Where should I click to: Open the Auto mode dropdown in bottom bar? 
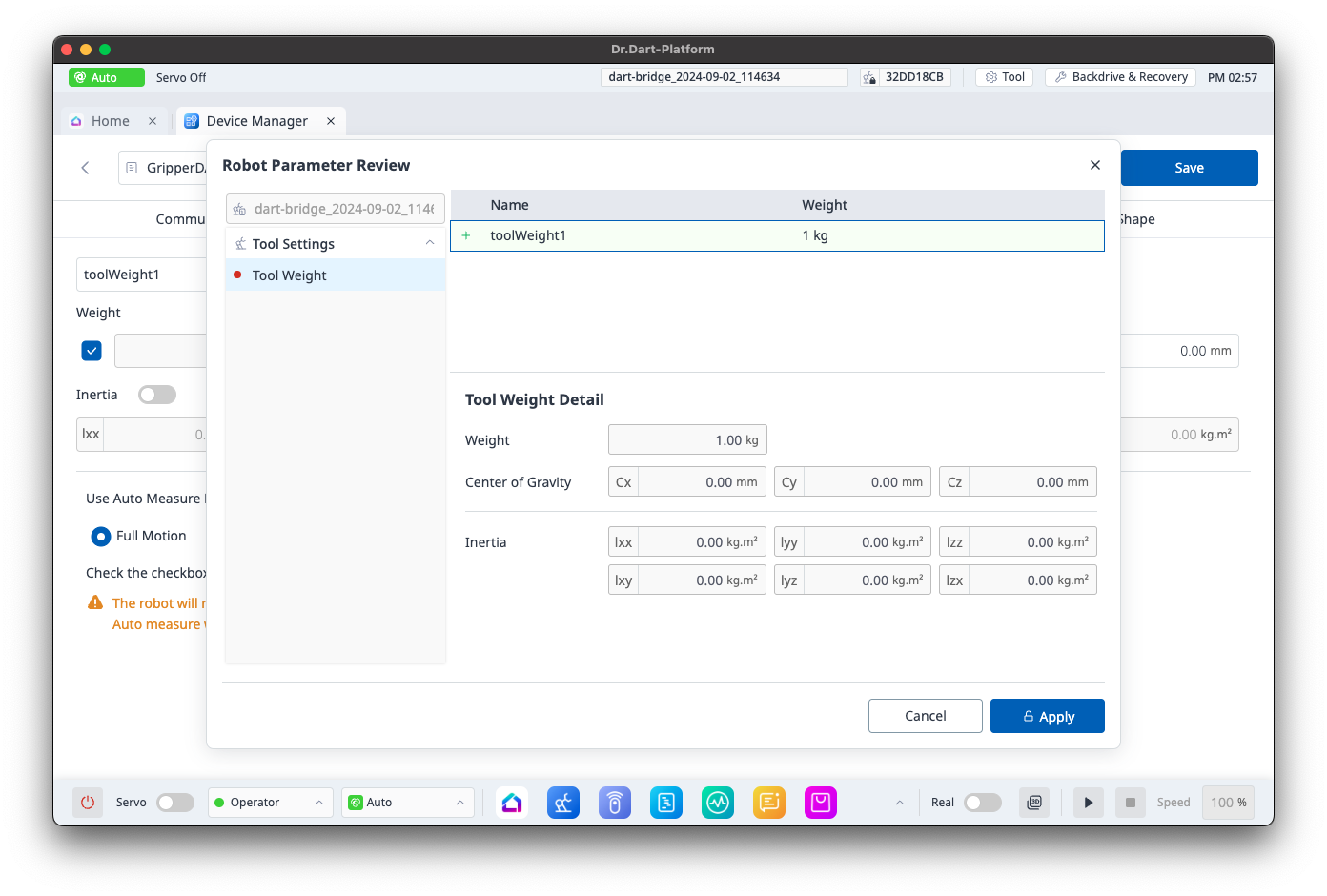coord(407,803)
